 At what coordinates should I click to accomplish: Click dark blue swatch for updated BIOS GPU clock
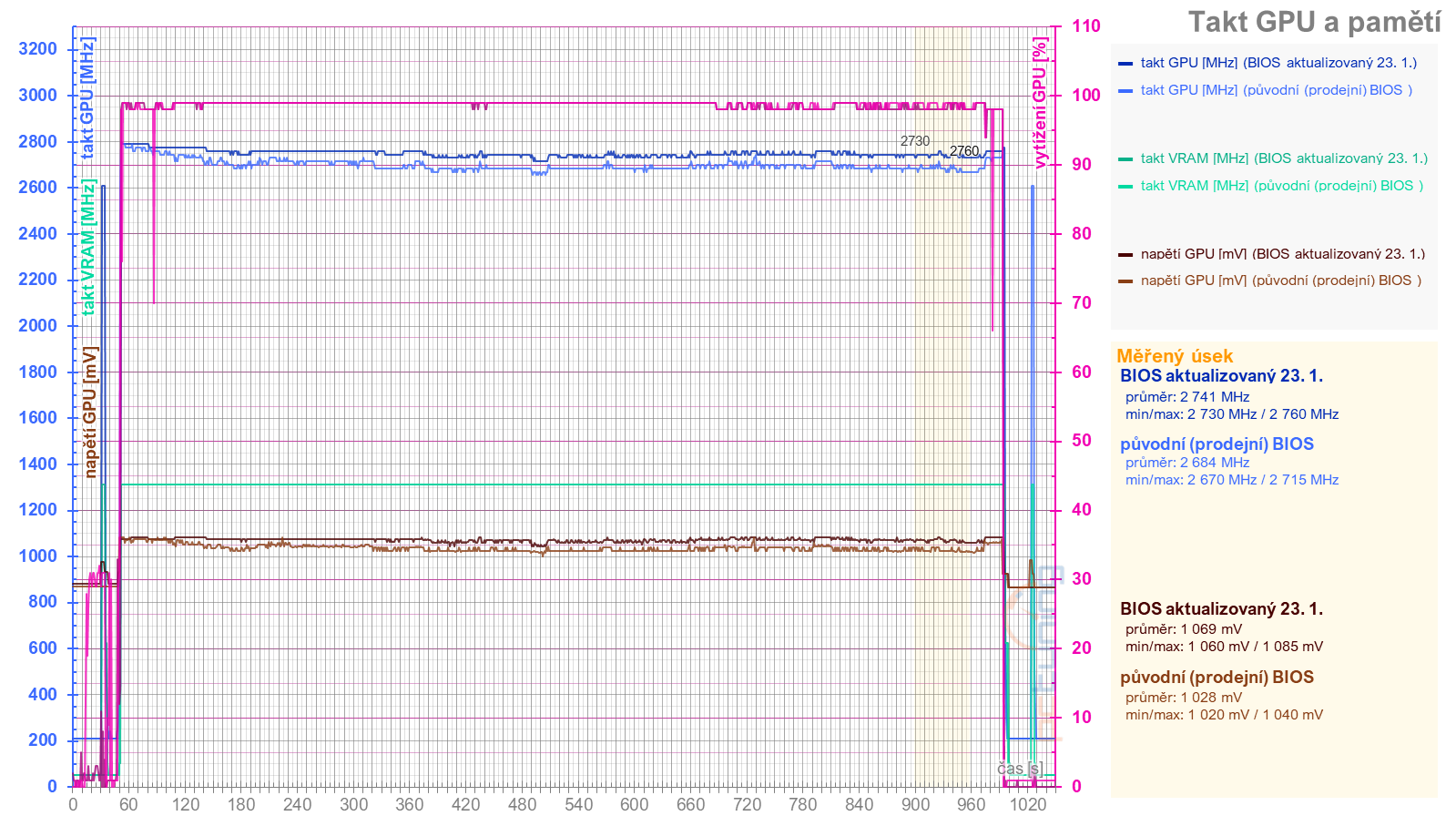click(x=1125, y=64)
